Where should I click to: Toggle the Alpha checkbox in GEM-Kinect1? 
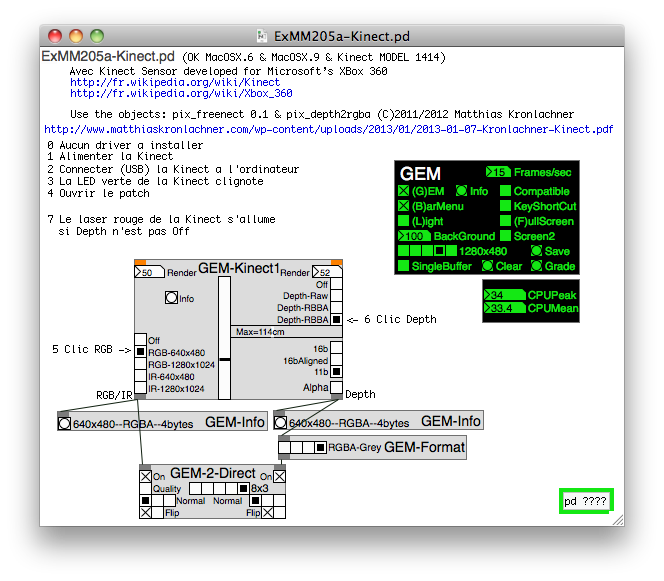click(x=336, y=387)
